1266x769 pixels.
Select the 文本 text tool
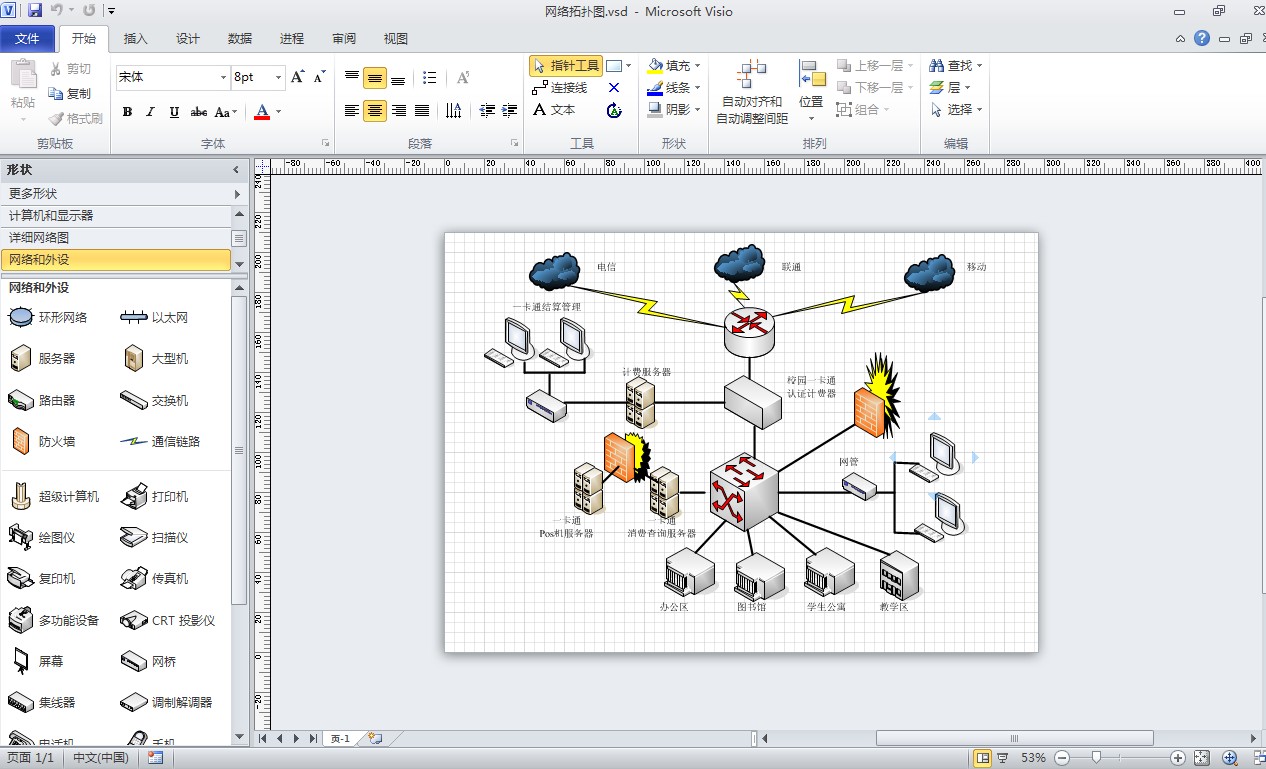(557, 109)
